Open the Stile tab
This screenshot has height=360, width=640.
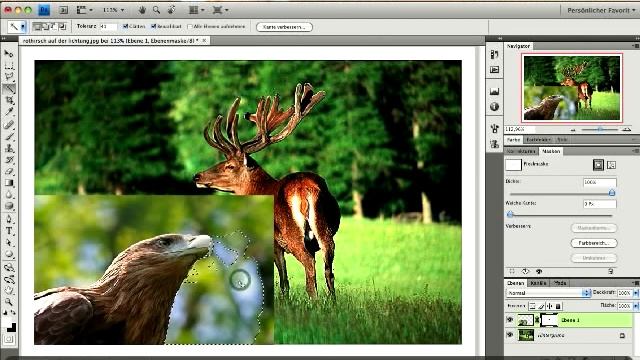click(562, 140)
